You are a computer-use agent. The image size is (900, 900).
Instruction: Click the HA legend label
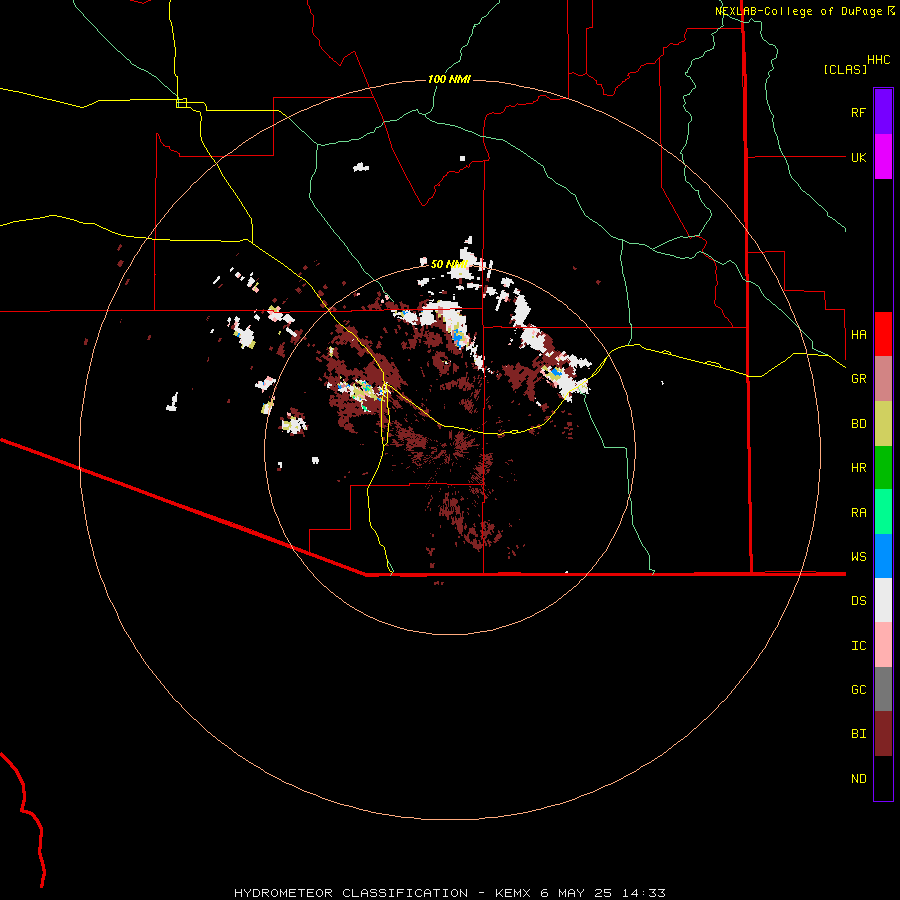pos(858,334)
